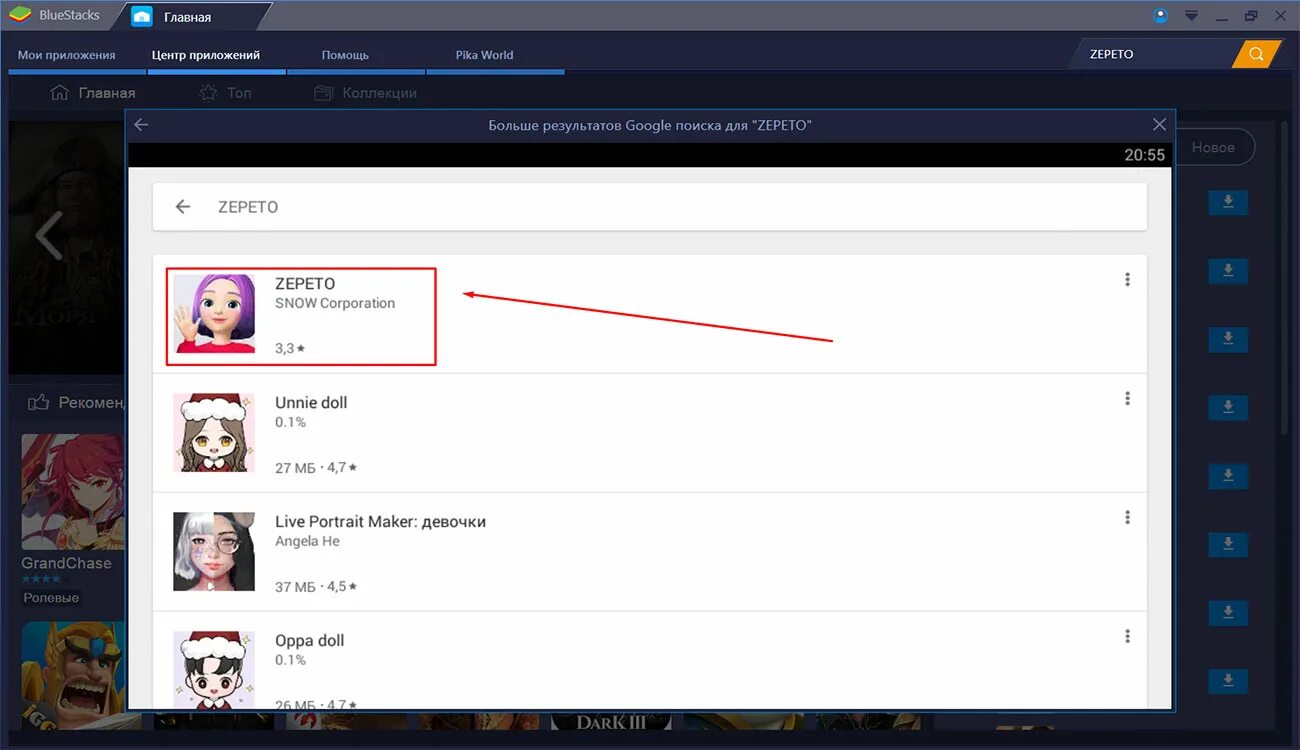Go back using the dialog's left arrow
The height and width of the screenshot is (750, 1300).
tap(141, 125)
